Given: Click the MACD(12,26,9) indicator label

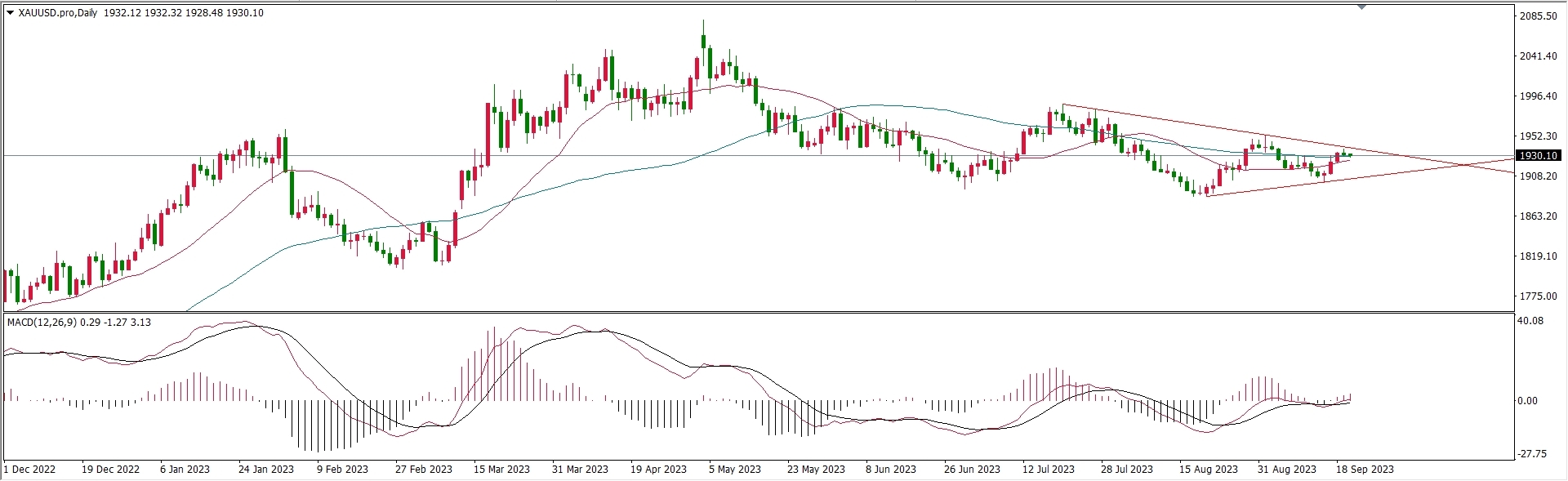Looking at the screenshot, I should coord(42,323).
